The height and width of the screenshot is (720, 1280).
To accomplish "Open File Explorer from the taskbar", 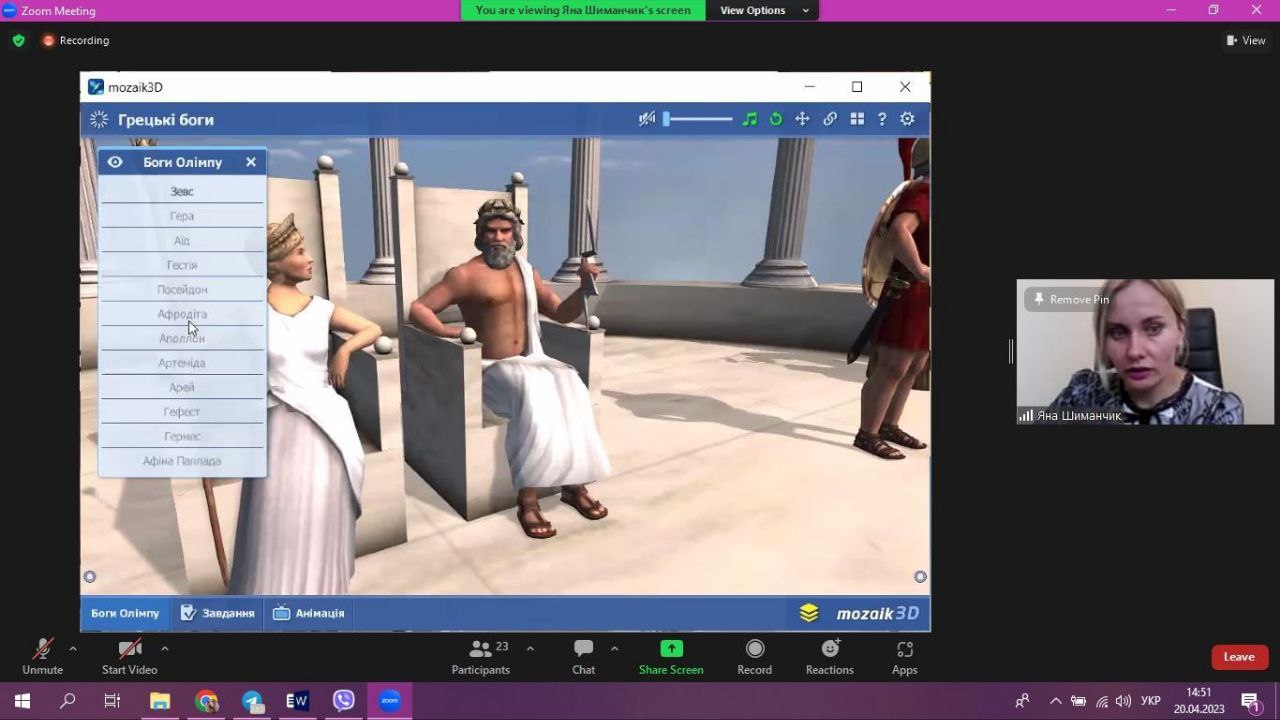I will [160, 701].
